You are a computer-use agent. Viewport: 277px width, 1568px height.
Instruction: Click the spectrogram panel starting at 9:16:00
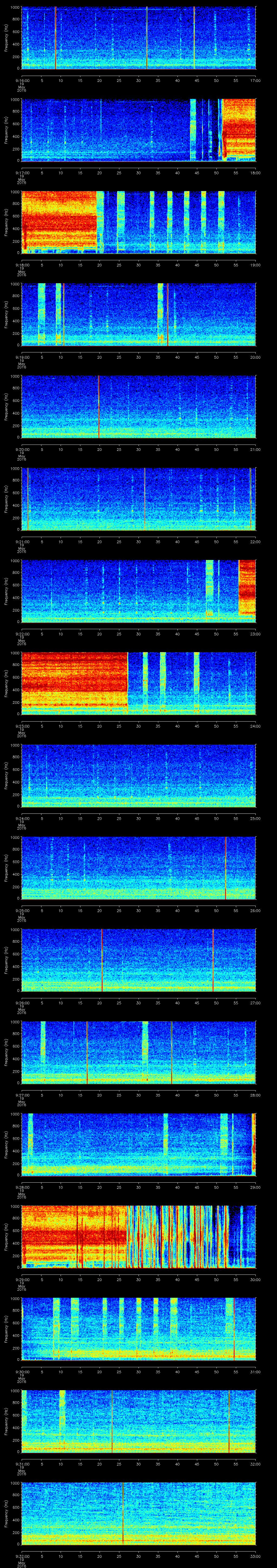point(138,38)
